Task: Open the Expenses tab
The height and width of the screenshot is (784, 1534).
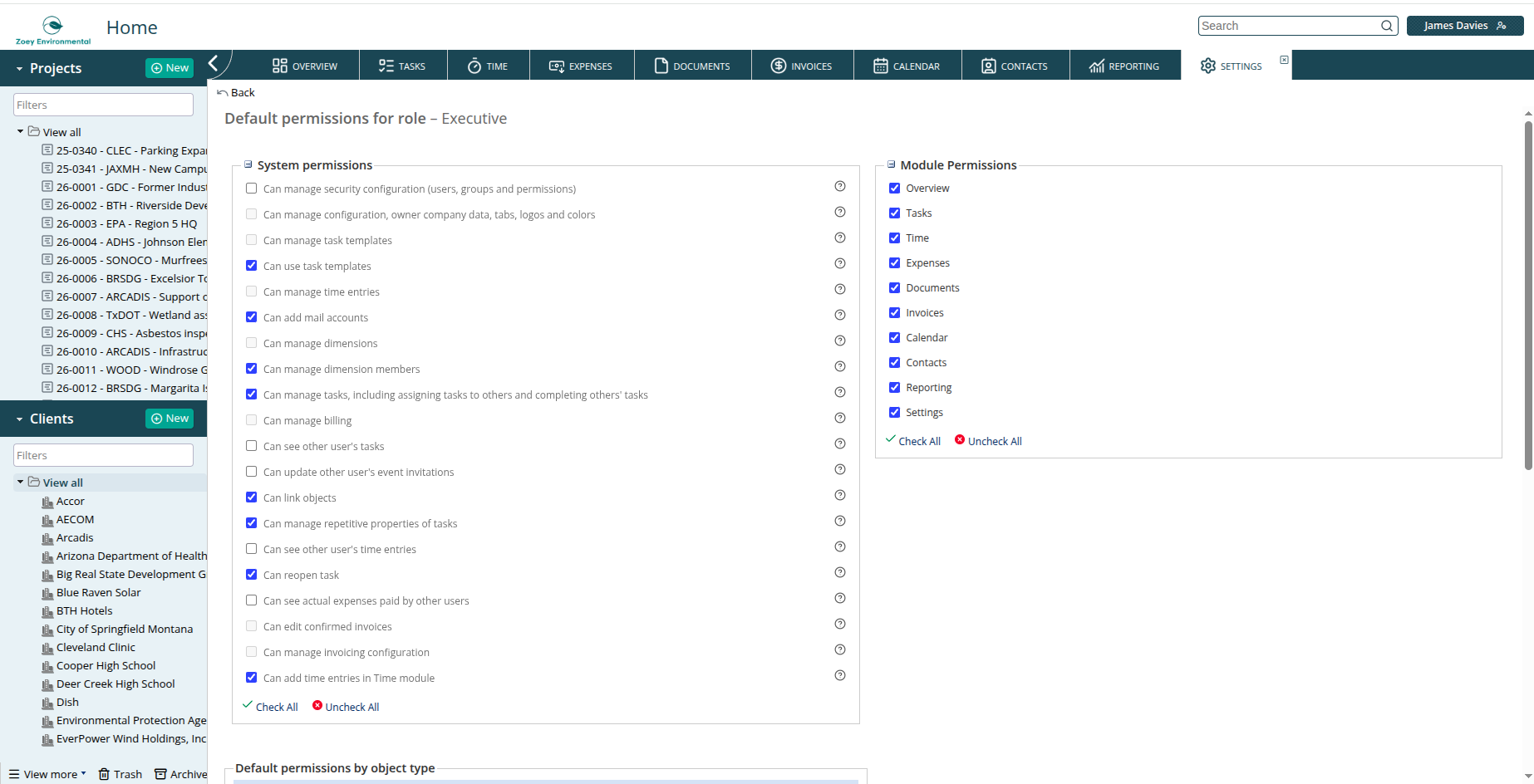Action: click(581, 66)
